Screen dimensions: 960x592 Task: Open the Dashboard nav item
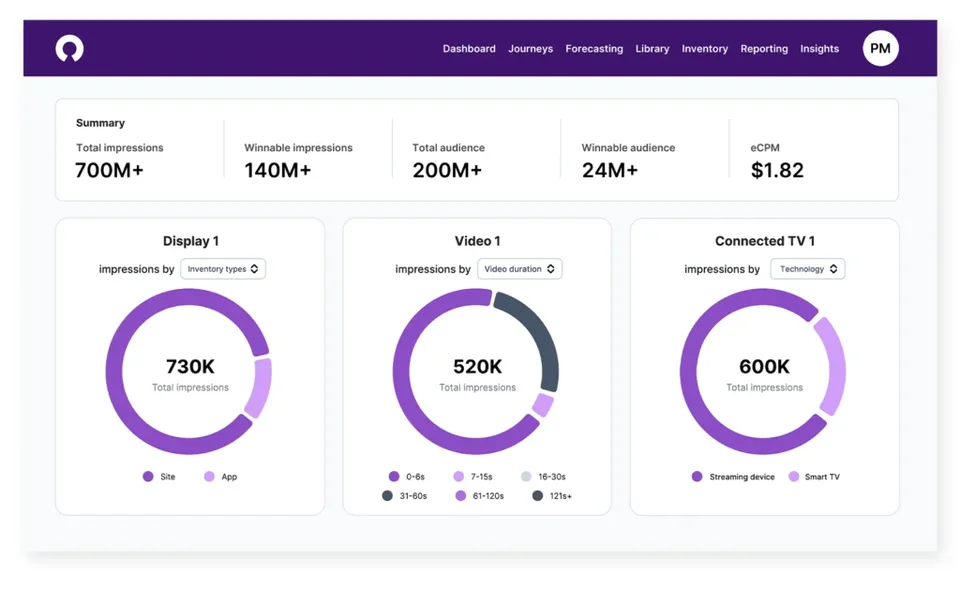[x=469, y=48]
